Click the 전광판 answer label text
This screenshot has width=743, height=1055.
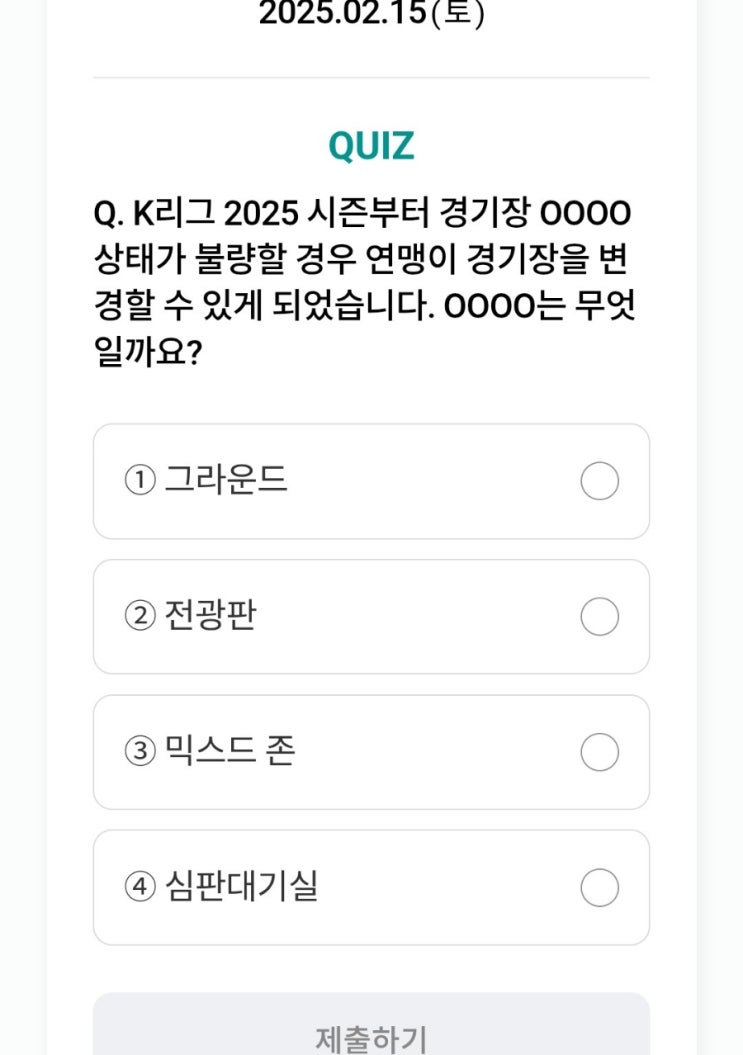click(x=210, y=615)
